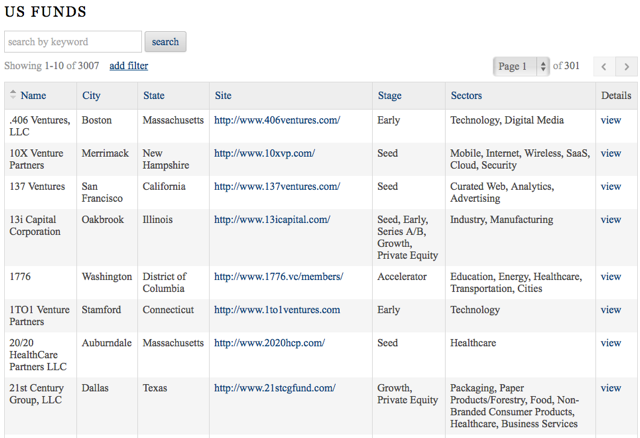The width and height of the screenshot is (640, 438).
Task: Open http://www.10xvp.com/ link
Action: [x=264, y=153]
